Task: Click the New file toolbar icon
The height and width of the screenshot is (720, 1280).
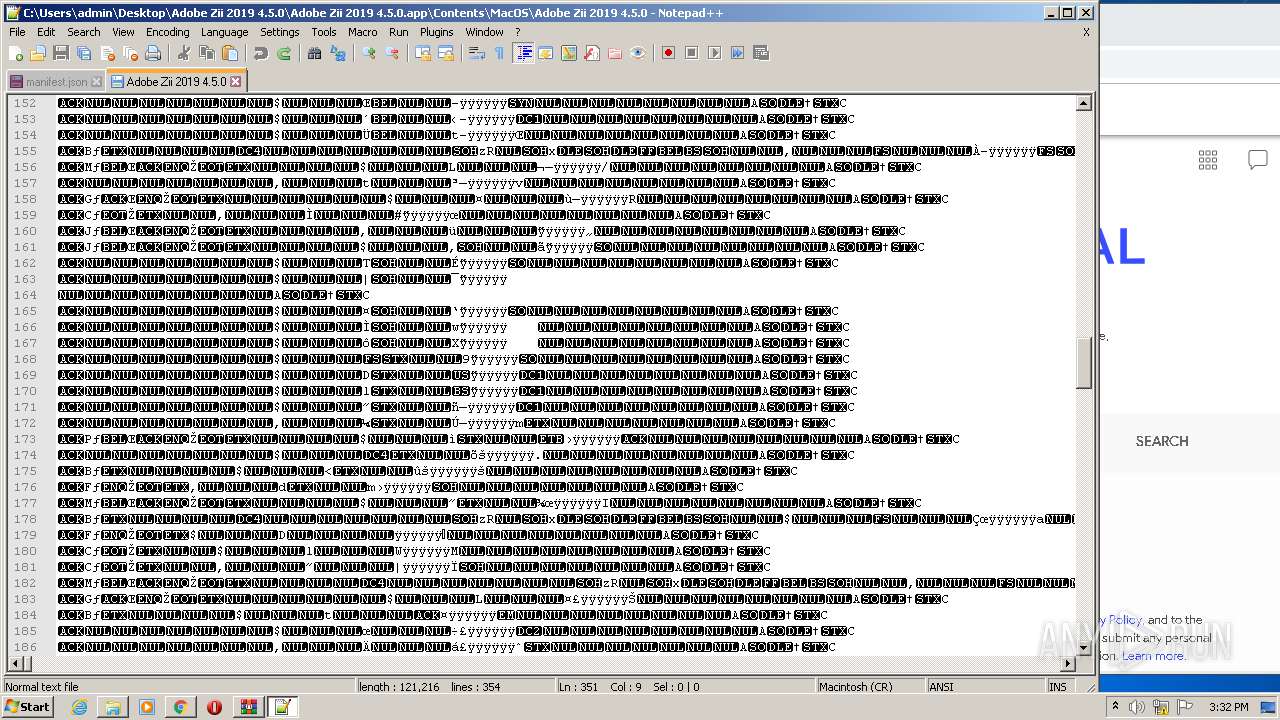Action: click(x=15, y=53)
